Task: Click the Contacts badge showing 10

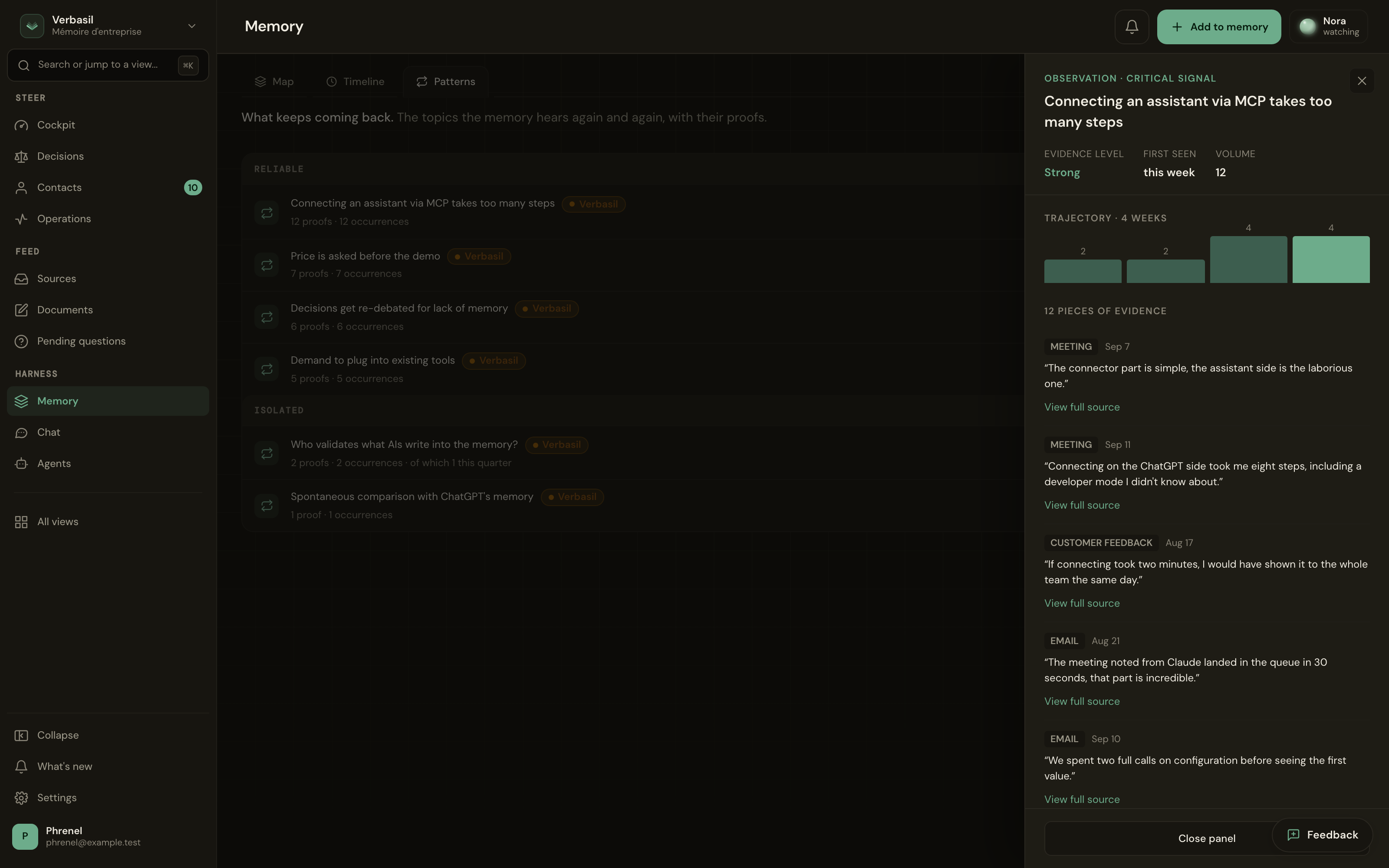Action: (x=193, y=188)
